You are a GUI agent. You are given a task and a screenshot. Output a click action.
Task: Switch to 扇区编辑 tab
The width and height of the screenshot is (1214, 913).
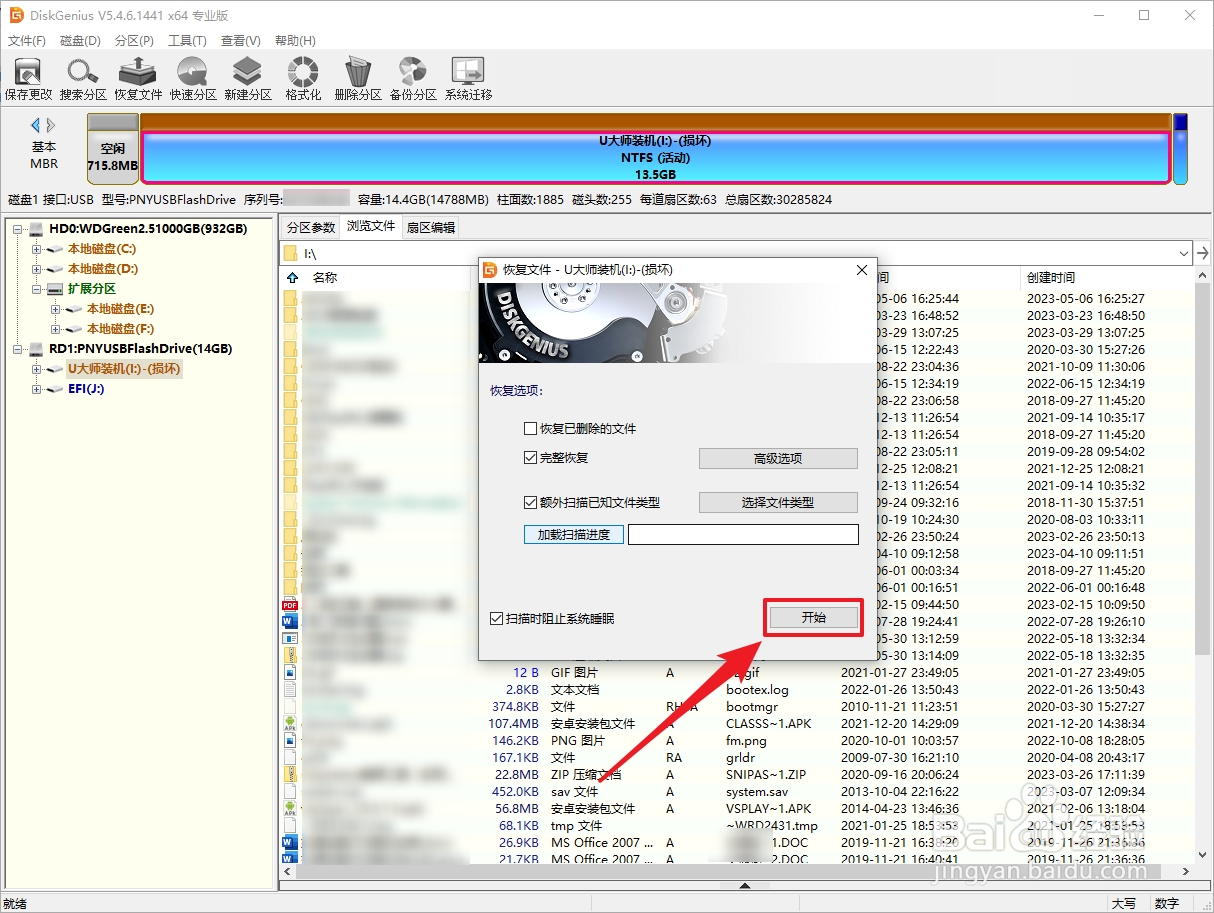click(430, 227)
